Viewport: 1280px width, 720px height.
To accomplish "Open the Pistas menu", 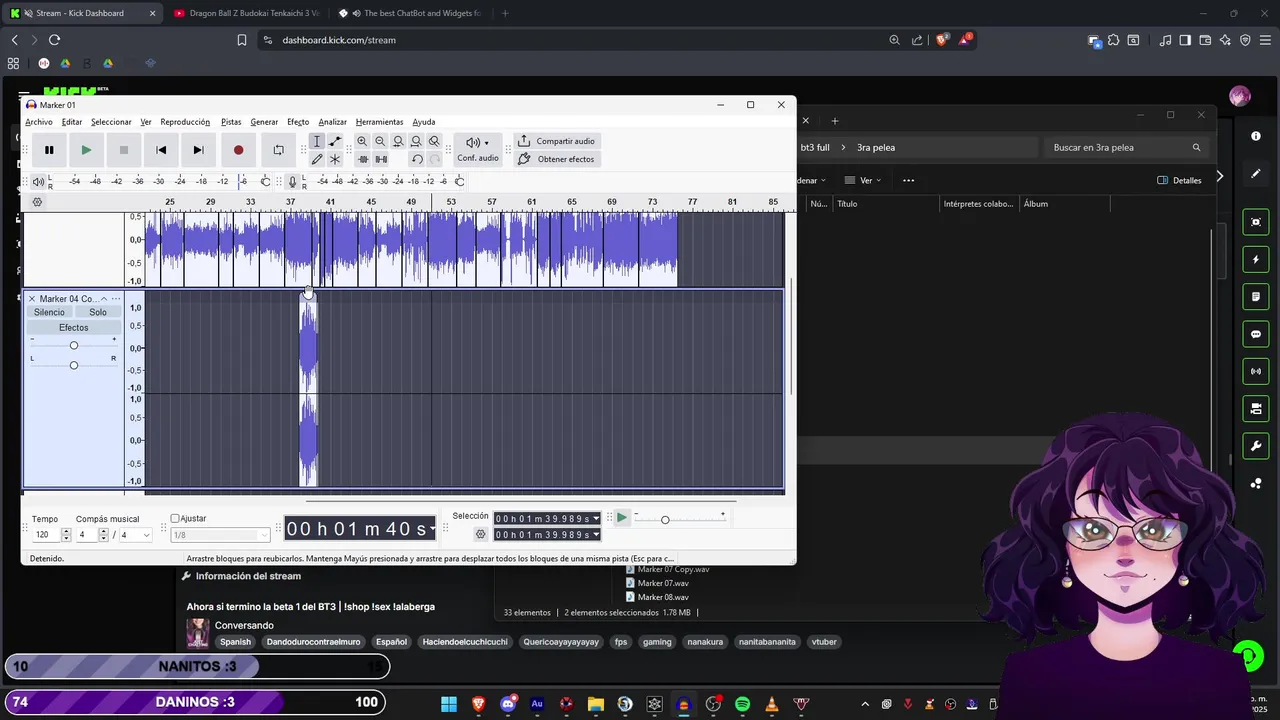I will click(231, 122).
